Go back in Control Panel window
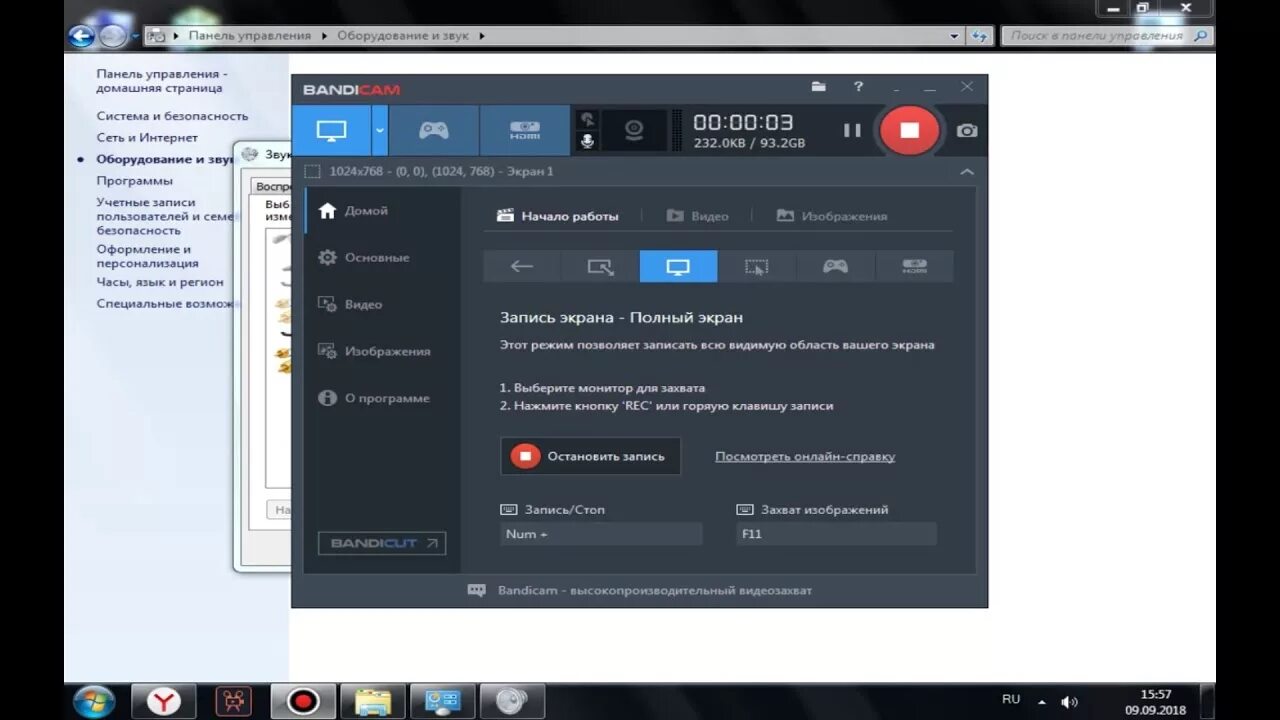 pos(81,36)
